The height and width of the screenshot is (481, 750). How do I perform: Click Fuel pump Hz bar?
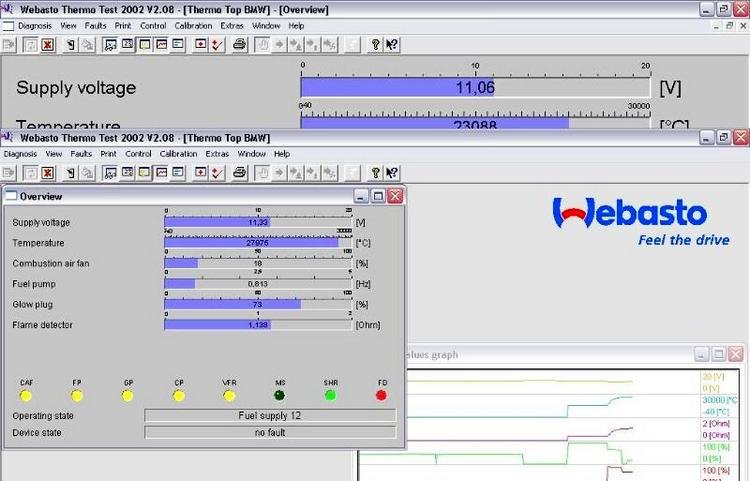click(x=258, y=284)
